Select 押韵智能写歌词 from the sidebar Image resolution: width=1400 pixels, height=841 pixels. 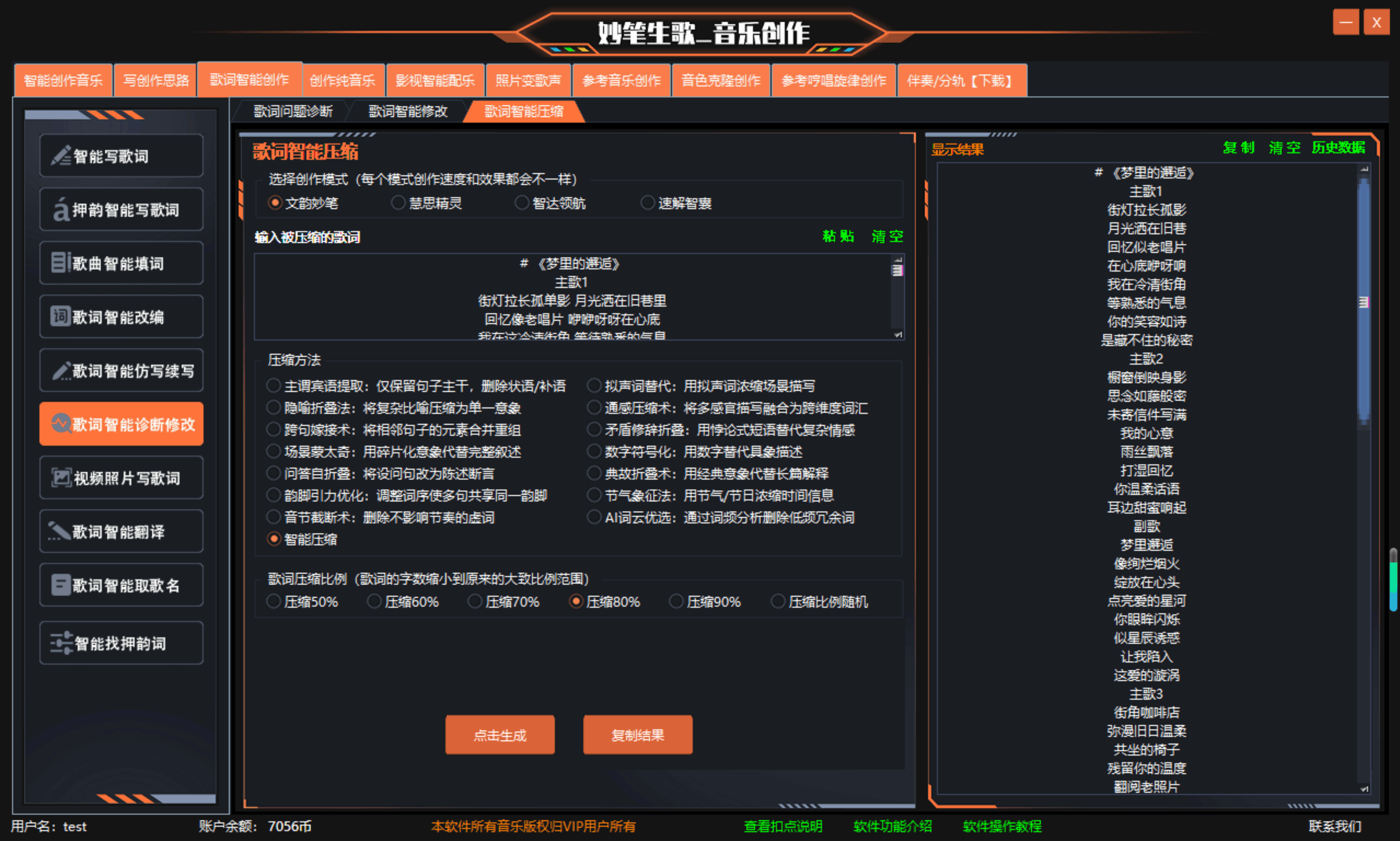point(121,209)
